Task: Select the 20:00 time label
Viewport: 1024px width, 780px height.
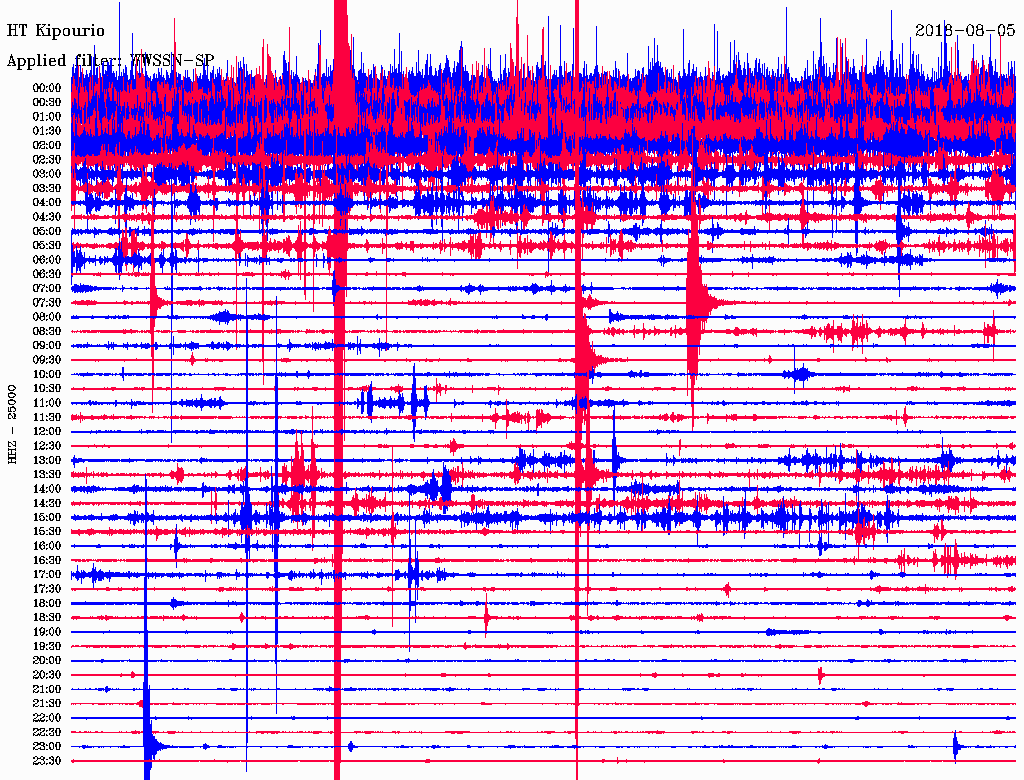Action: [x=47, y=661]
